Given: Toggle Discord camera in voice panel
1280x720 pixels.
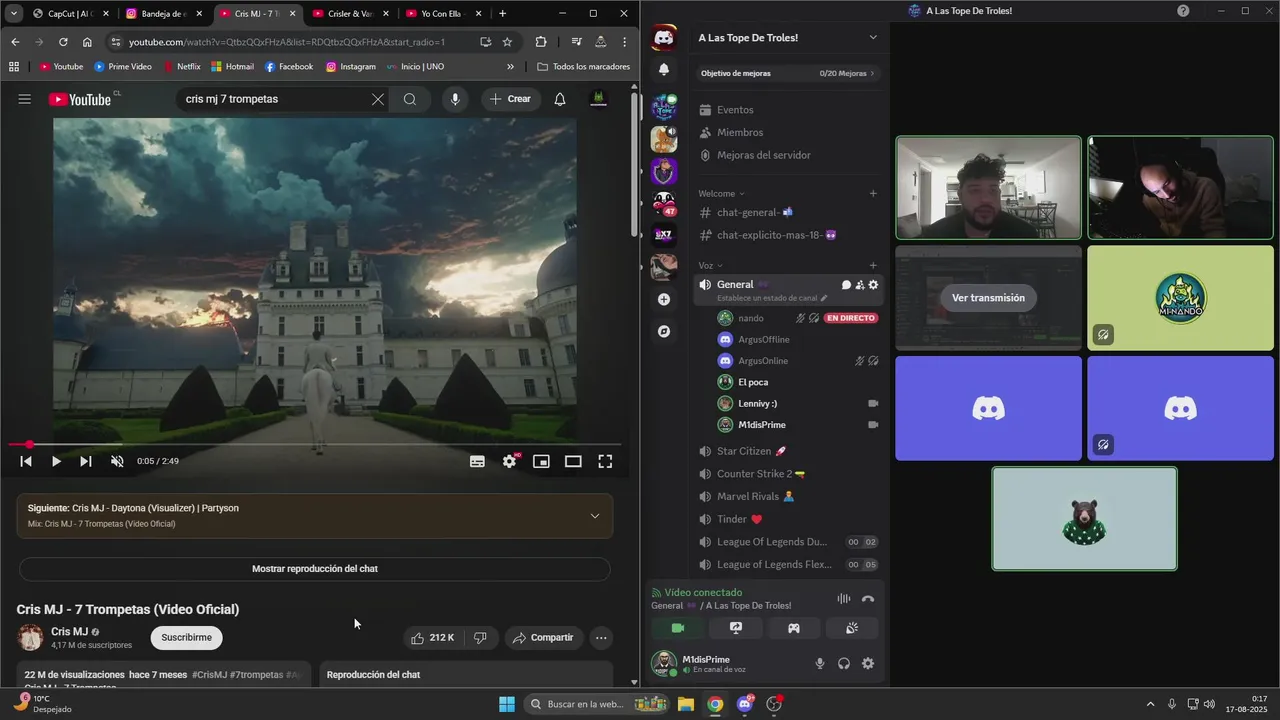Looking at the screenshot, I should pos(677,628).
